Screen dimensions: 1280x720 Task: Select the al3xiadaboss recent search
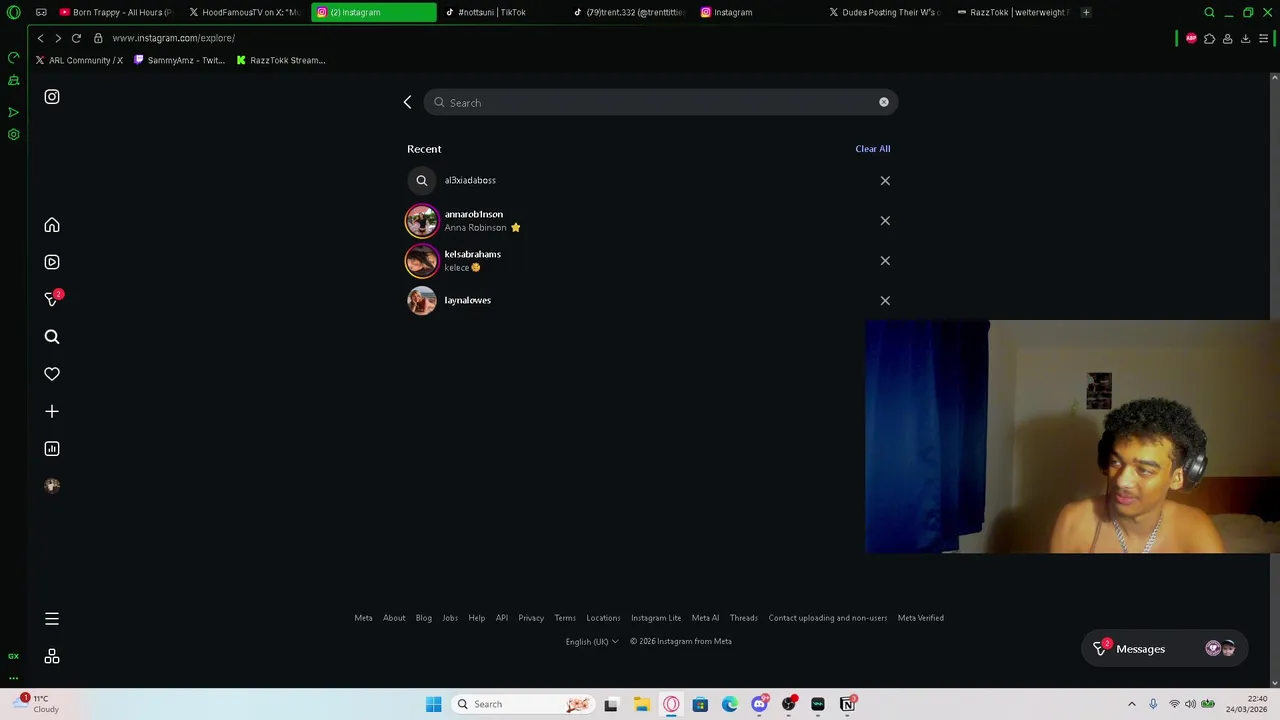pyautogui.click(x=648, y=180)
